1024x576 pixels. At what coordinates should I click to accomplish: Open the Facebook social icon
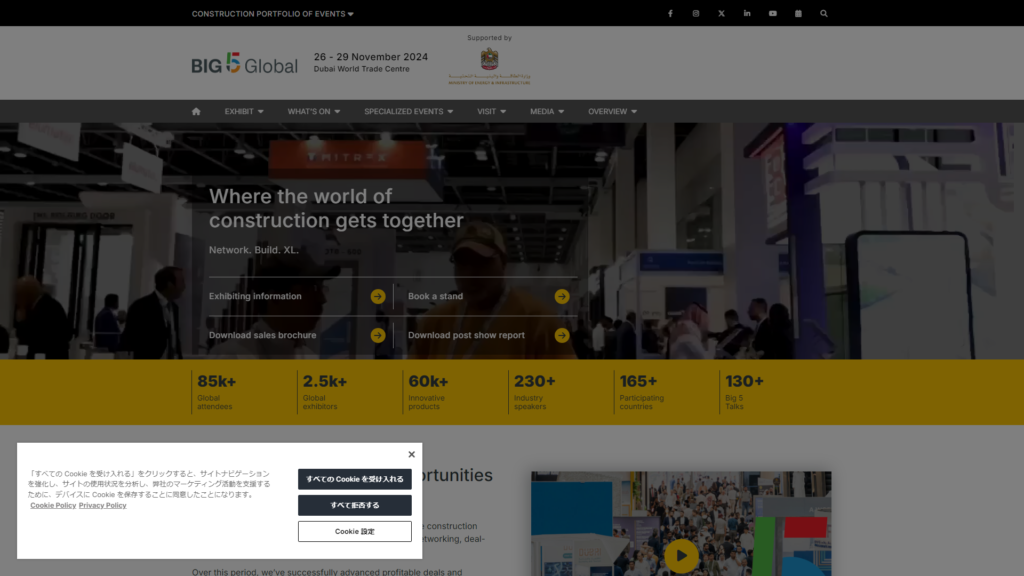[x=670, y=13]
